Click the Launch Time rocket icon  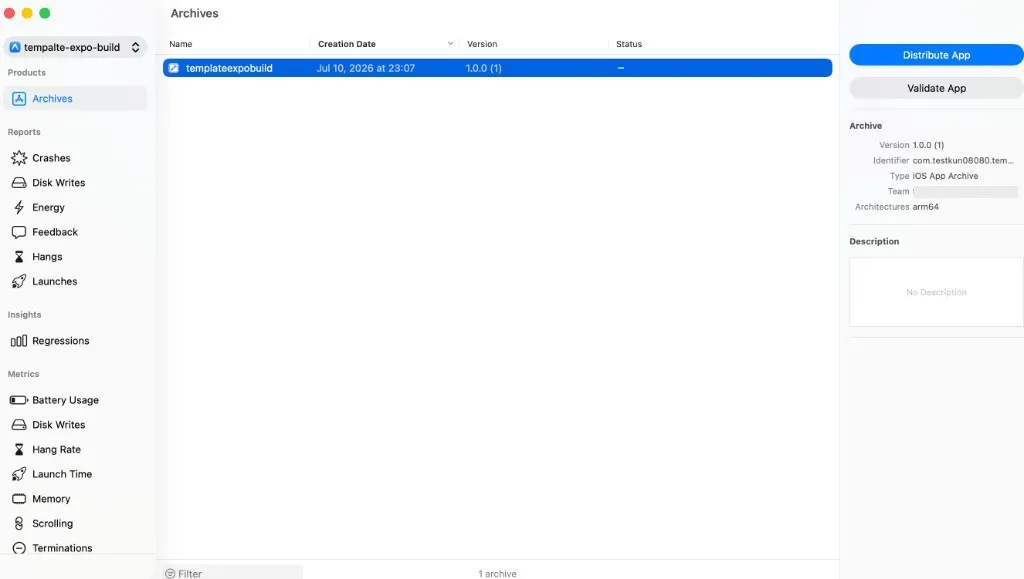(19, 474)
